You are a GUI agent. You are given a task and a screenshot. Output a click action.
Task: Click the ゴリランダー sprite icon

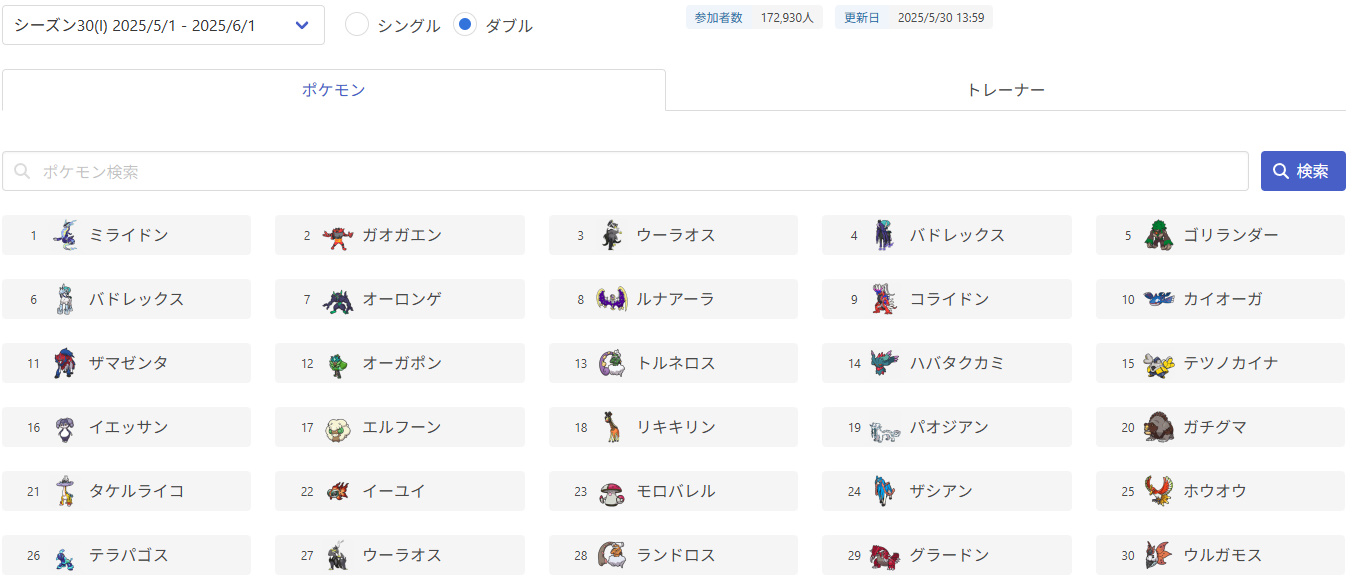[1159, 235]
